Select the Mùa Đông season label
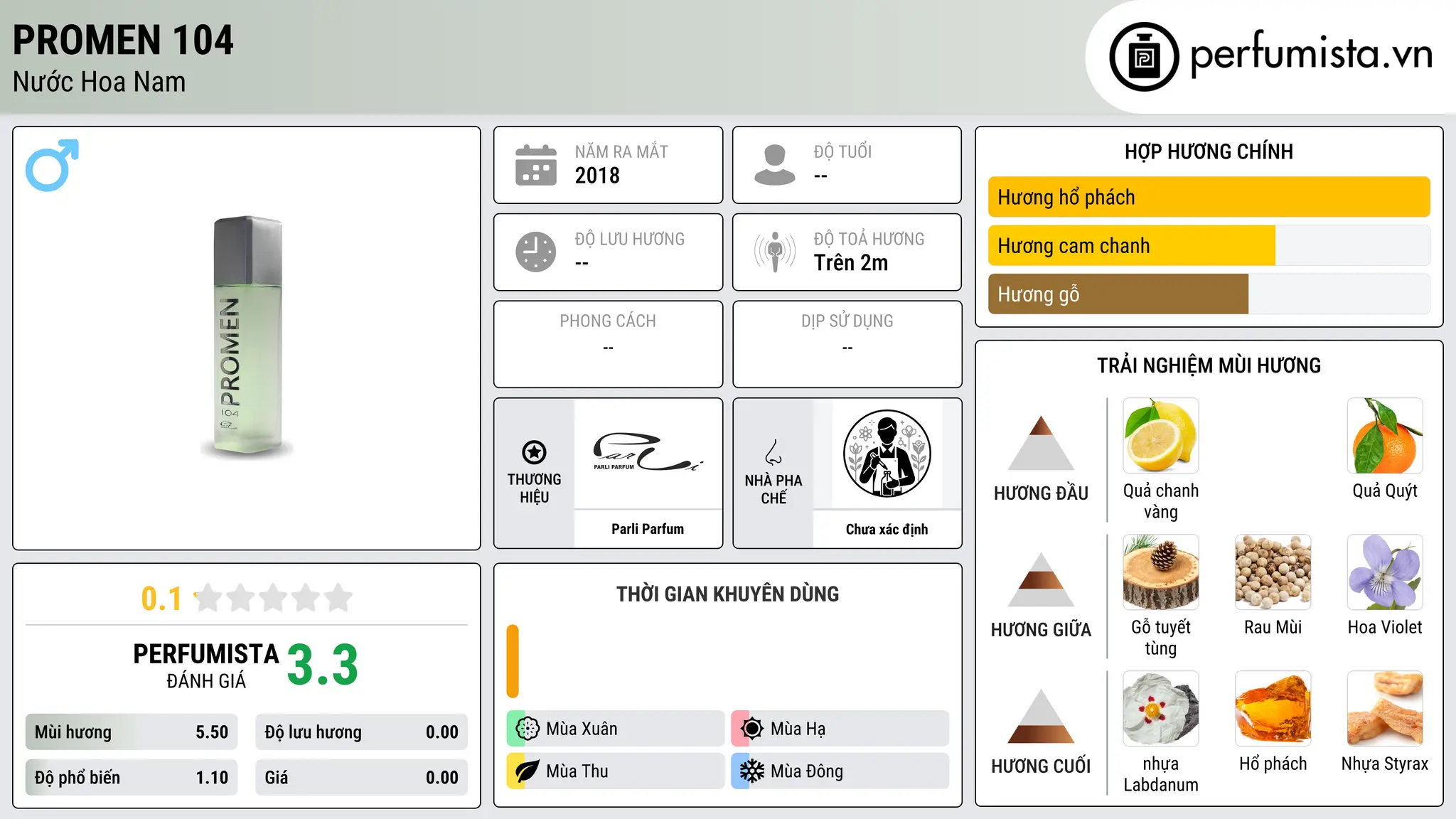1456x819 pixels. (x=807, y=771)
